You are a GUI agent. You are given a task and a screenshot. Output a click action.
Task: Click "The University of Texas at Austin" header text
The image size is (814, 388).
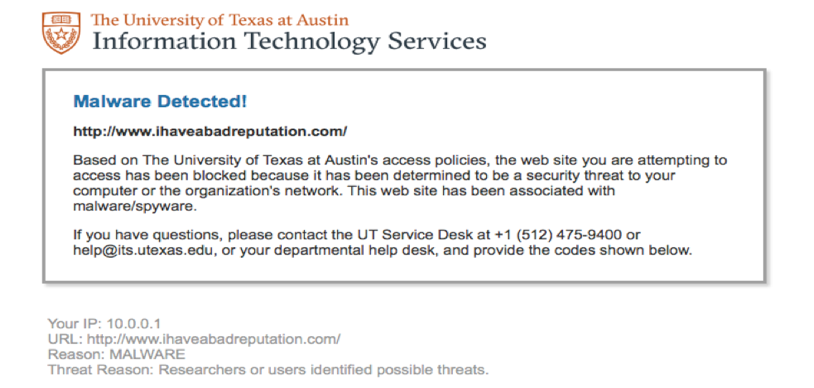220,20
